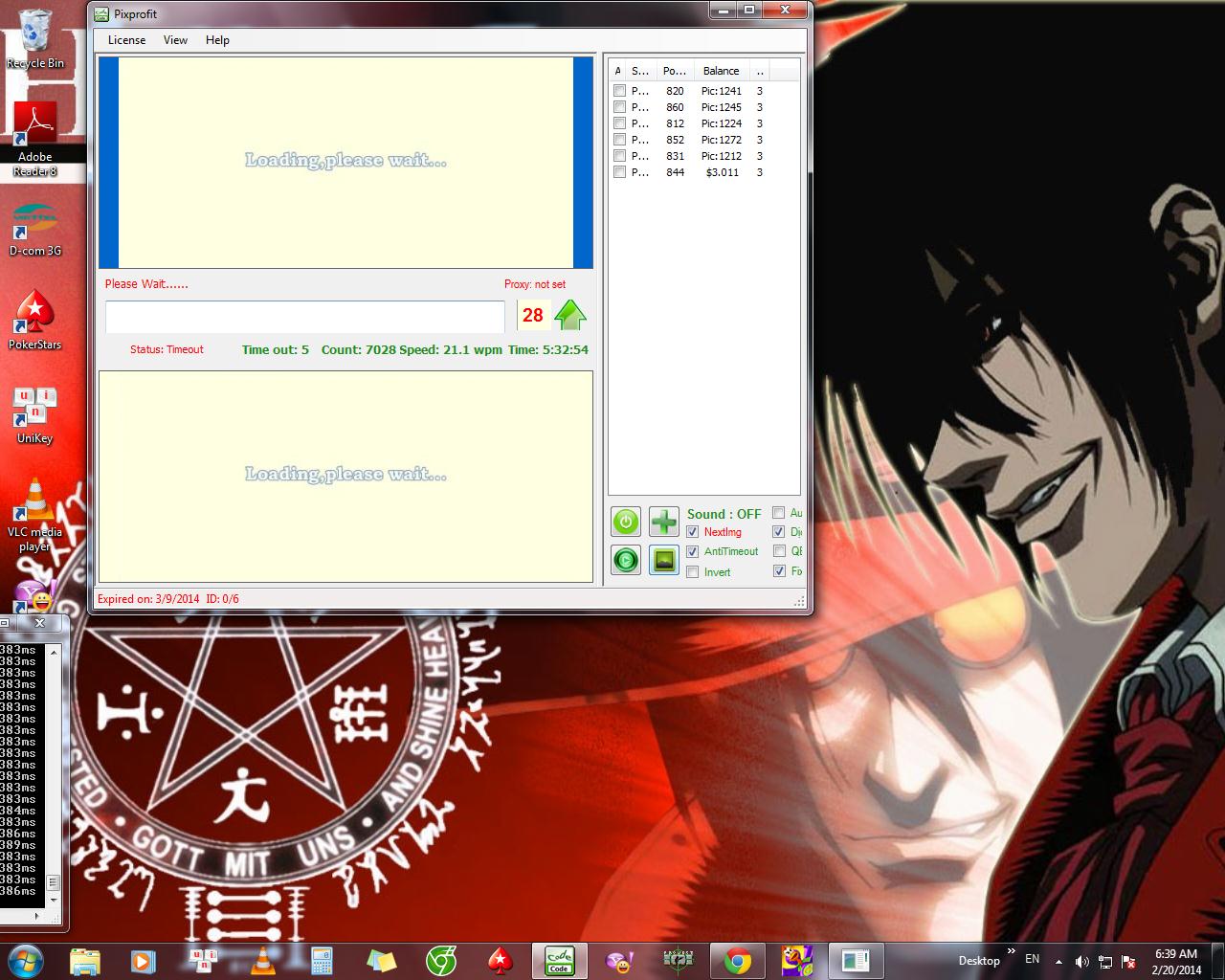This screenshot has width=1225, height=980.
Task: Click the $3.011 balance cell
Action: pyautogui.click(x=722, y=172)
